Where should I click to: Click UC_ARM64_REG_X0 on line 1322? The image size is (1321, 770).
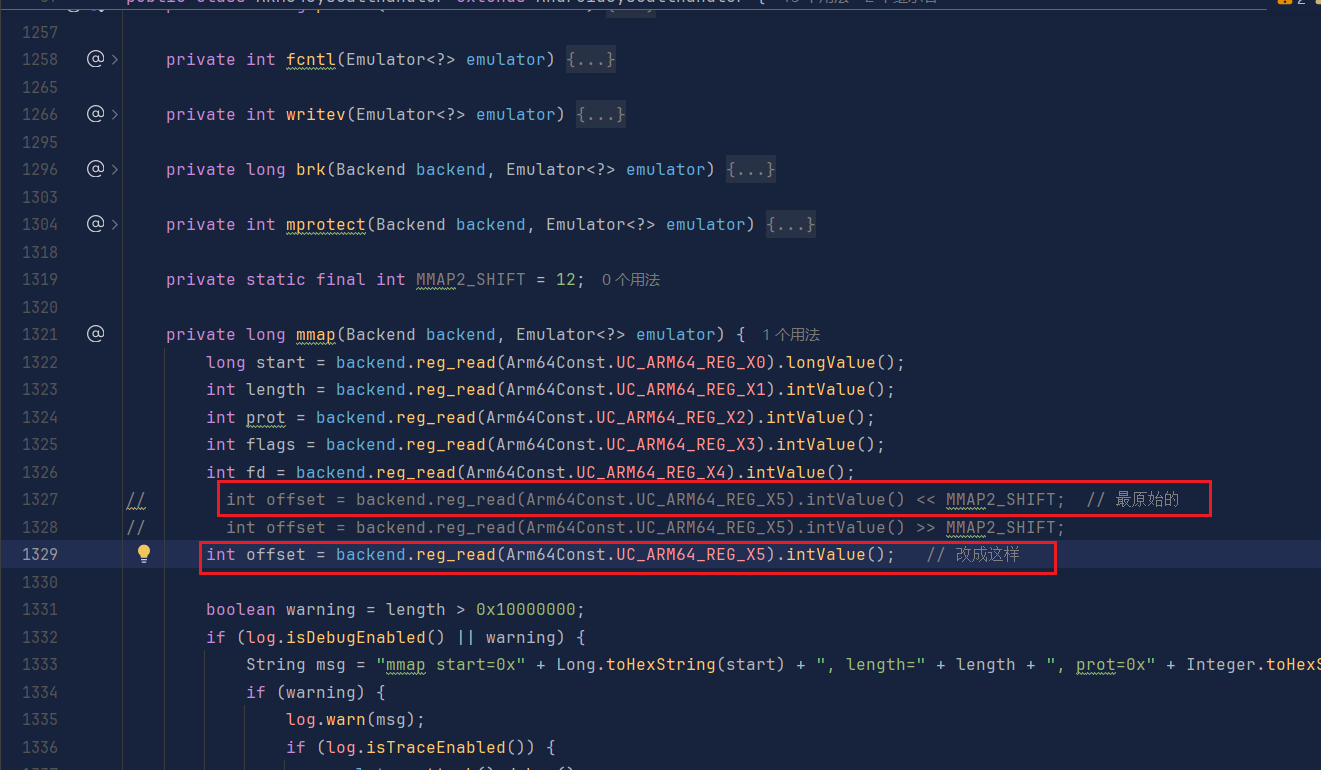(x=691, y=362)
